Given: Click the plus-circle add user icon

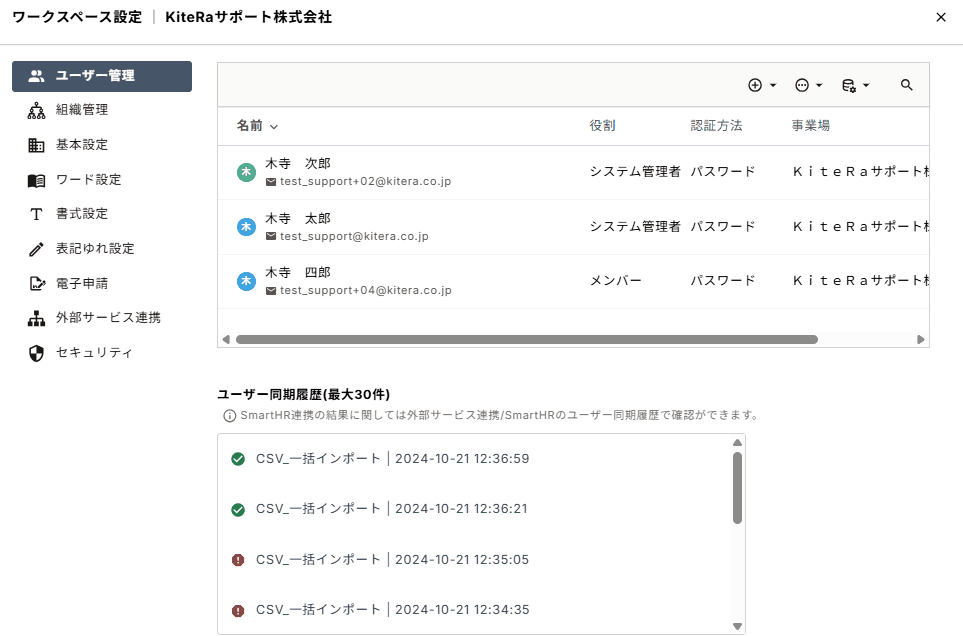Looking at the screenshot, I should click(755, 85).
